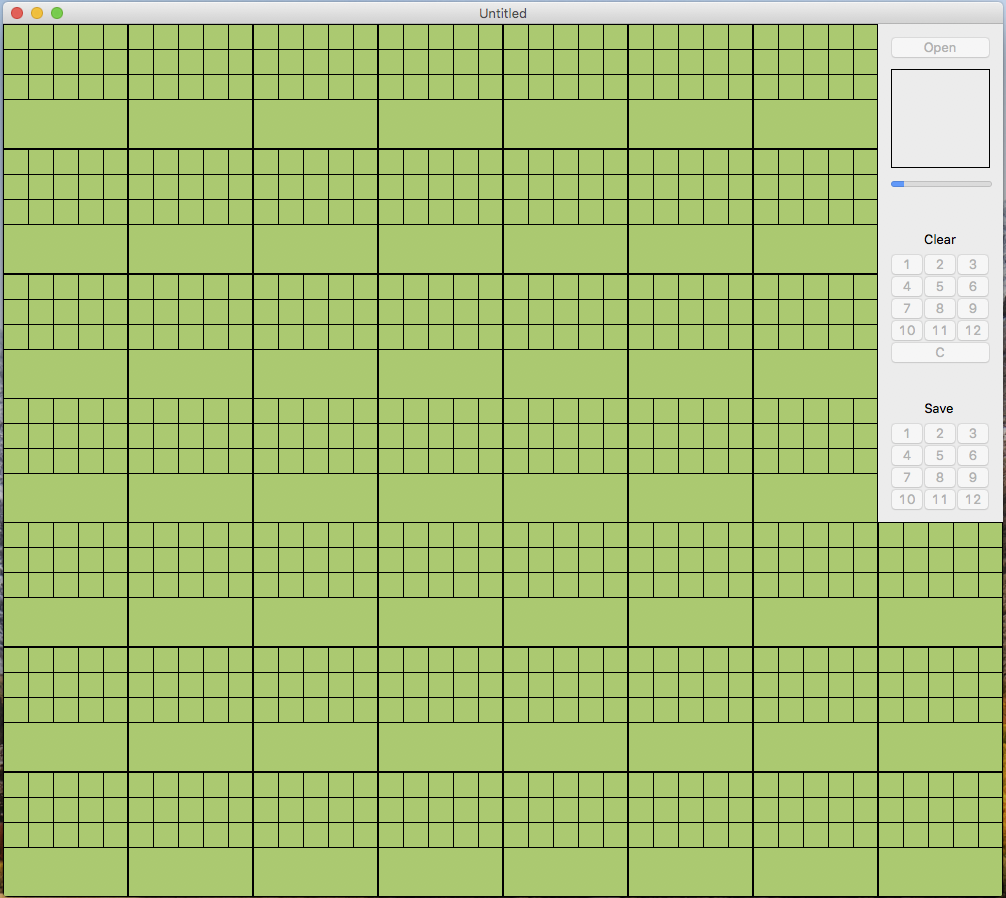Save to slot 11 in the Save group

(x=940, y=499)
